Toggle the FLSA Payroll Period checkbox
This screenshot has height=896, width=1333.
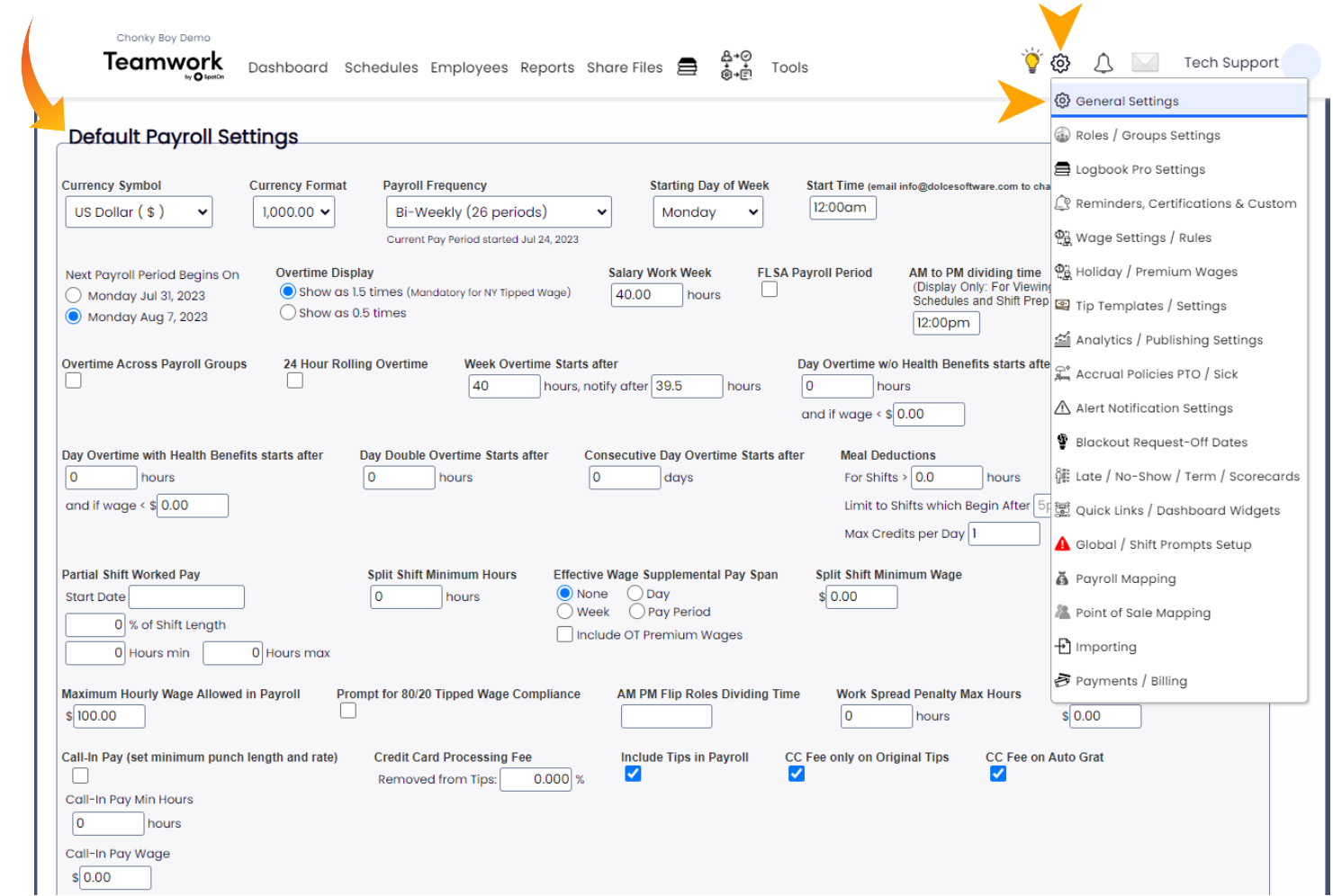point(770,290)
